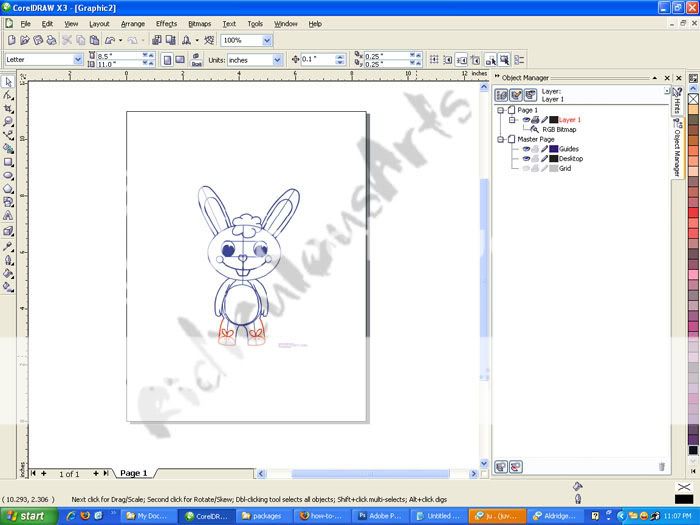Select the Zoom tool in the toolbox
The height and width of the screenshot is (525, 700).
[8, 121]
